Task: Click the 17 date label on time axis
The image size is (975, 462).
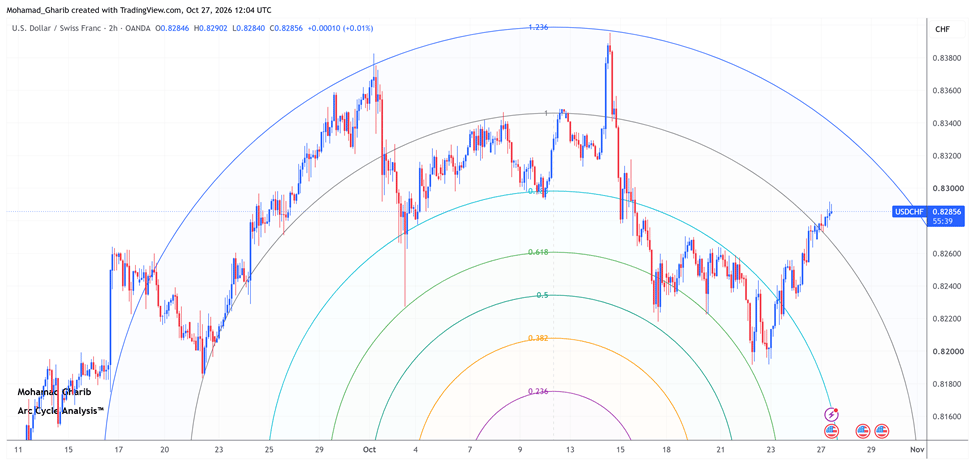Action: 119,450
